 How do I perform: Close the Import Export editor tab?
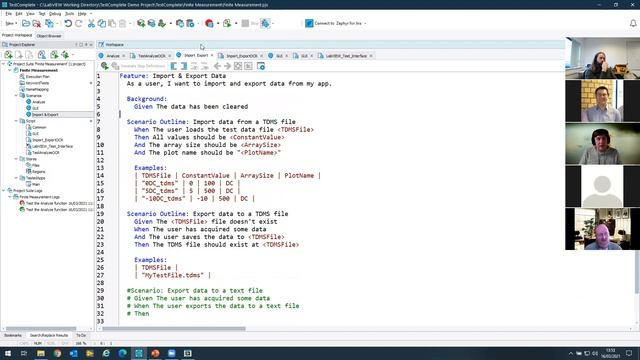[212, 55]
